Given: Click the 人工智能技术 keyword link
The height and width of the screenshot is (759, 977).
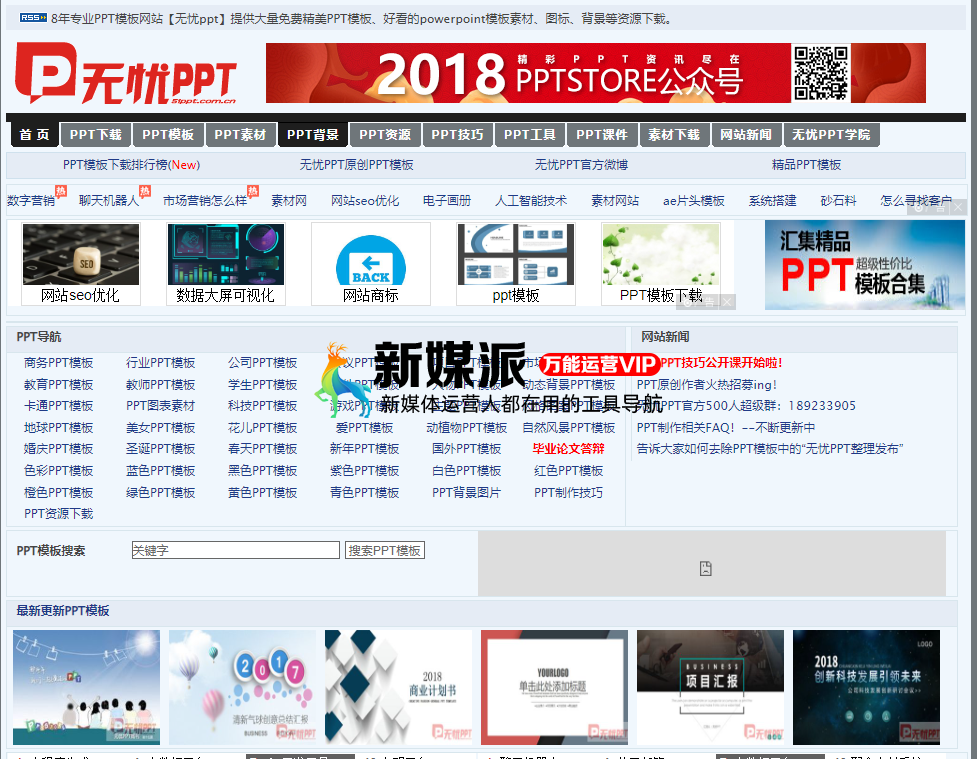Looking at the screenshot, I should [x=531, y=201].
